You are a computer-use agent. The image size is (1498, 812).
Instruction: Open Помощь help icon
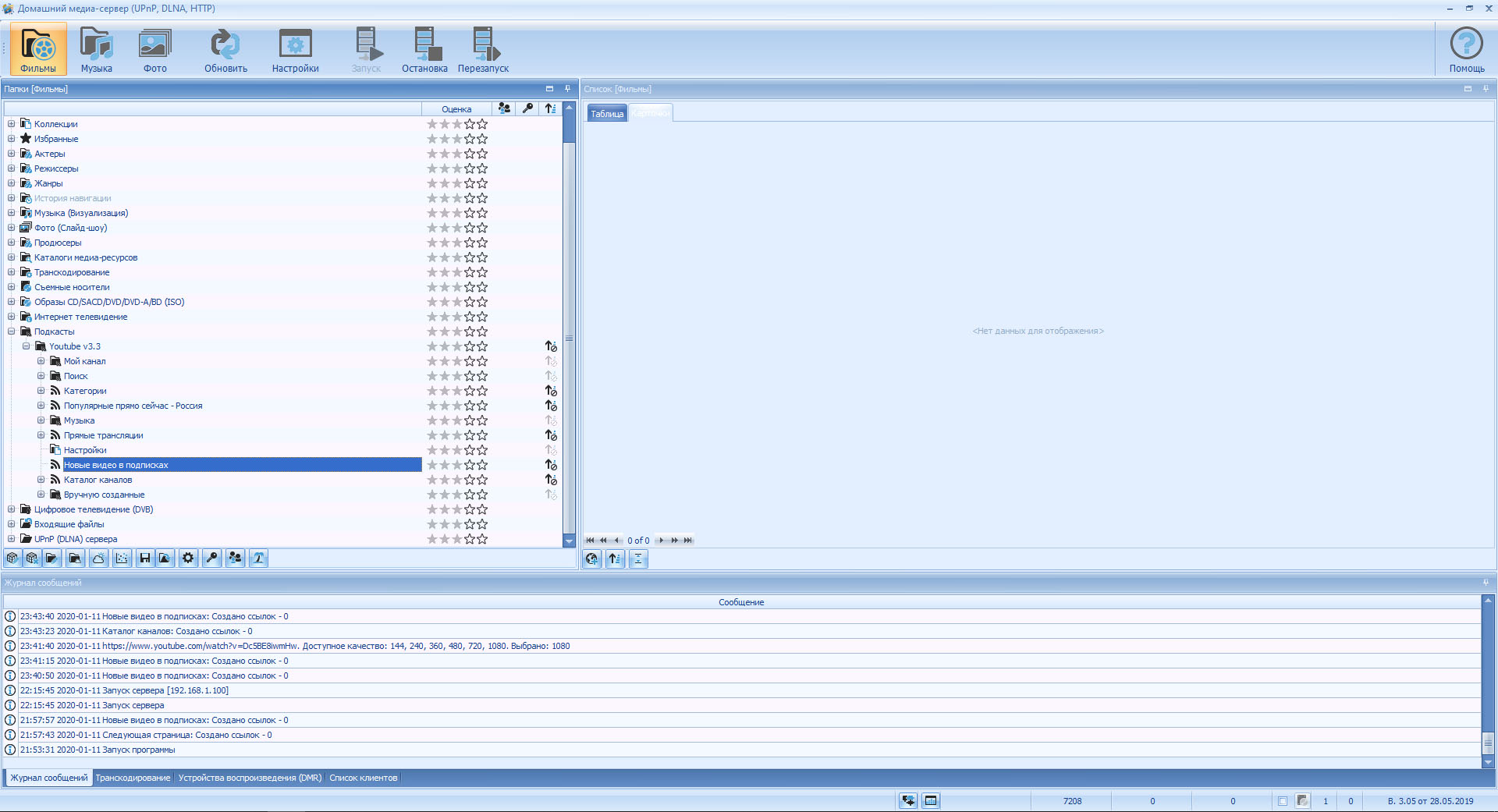pyautogui.click(x=1466, y=50)
